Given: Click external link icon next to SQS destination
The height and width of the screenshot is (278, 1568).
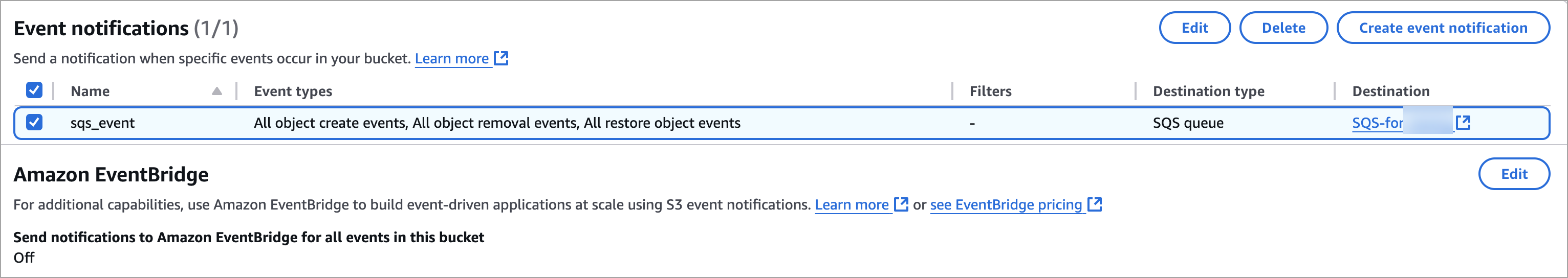Looking at the screenshot, I should coord(1463,123).
